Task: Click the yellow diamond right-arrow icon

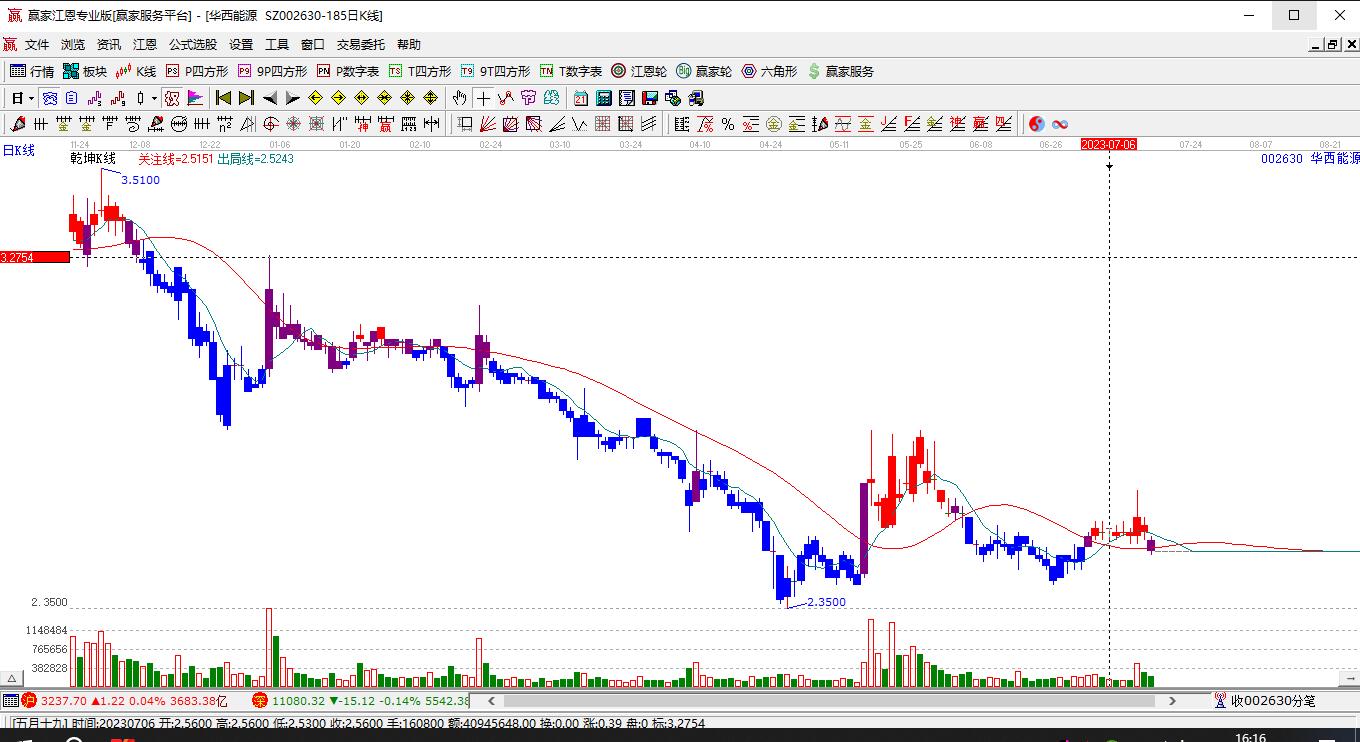Action: click(338, 98)
